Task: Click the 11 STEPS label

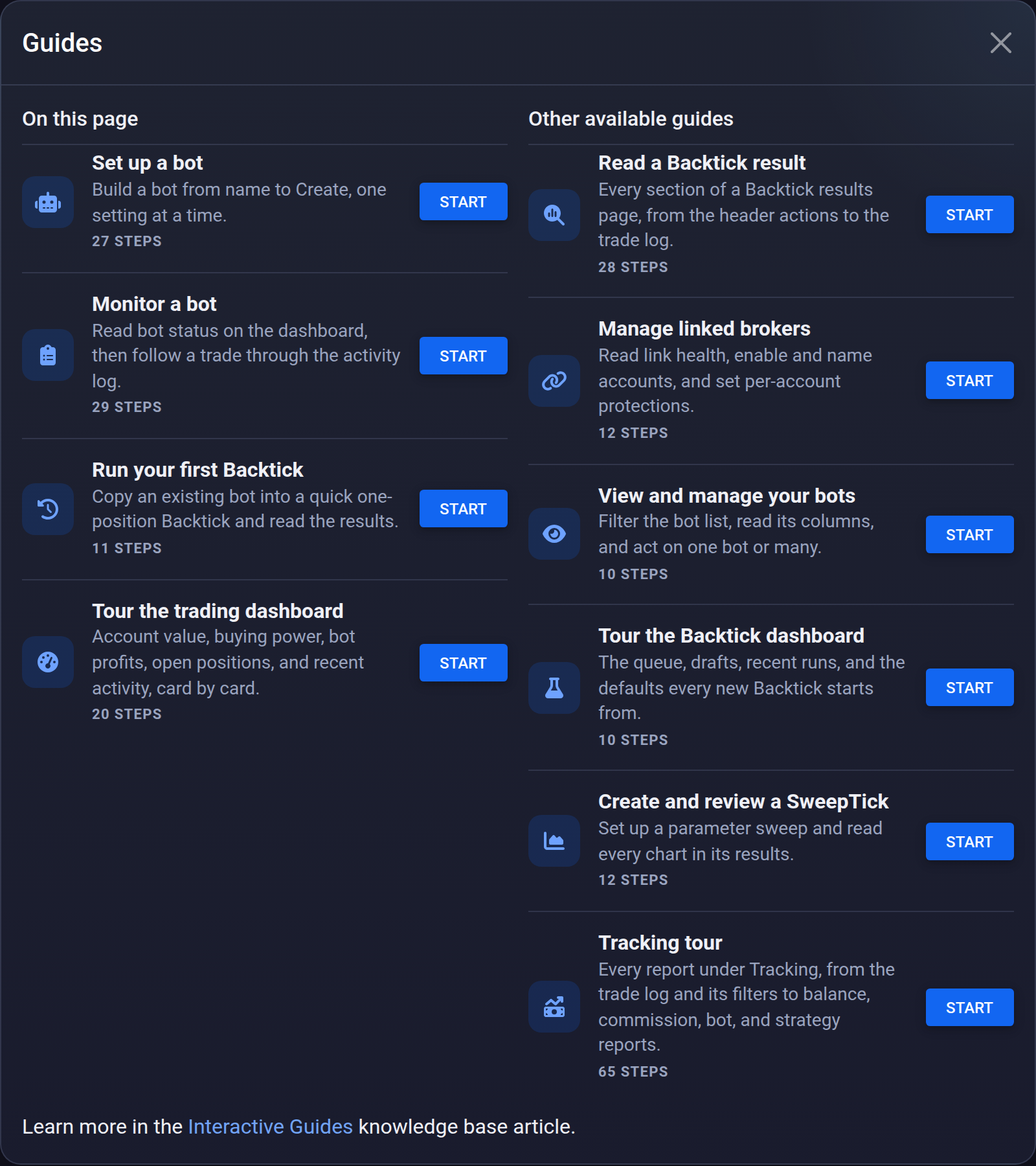Action: (126, 548)
